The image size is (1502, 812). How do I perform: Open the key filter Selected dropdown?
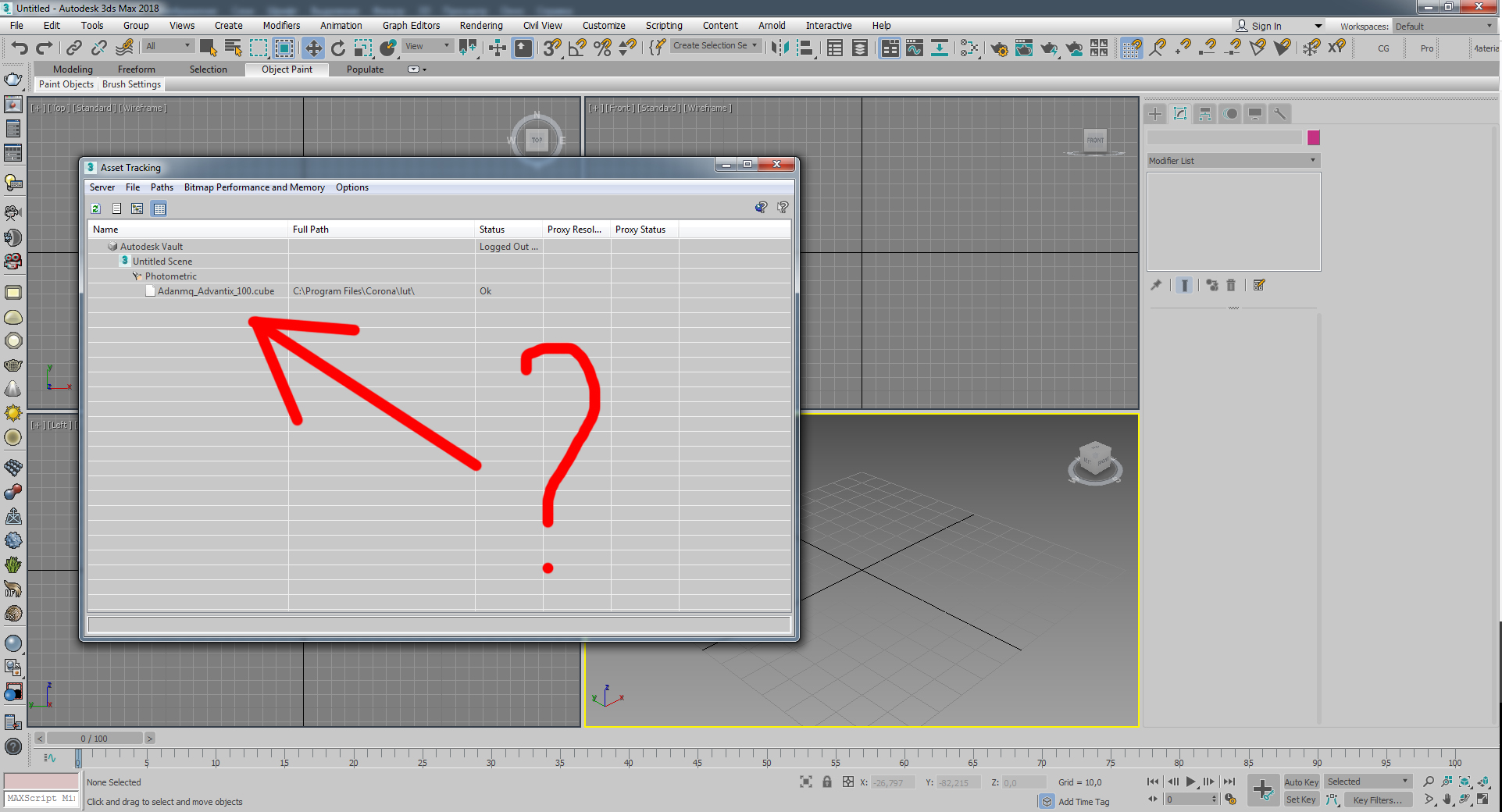(1368, 782)
